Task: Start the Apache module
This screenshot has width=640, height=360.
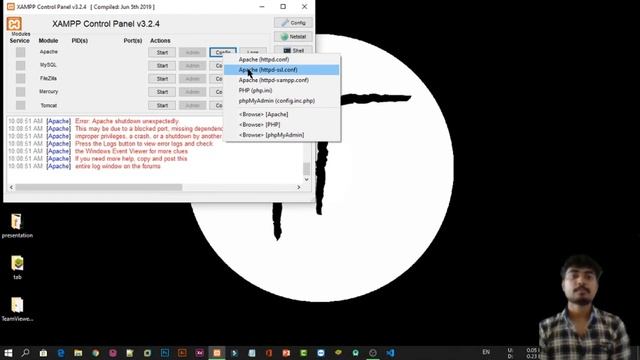Action: pos(162,53)
